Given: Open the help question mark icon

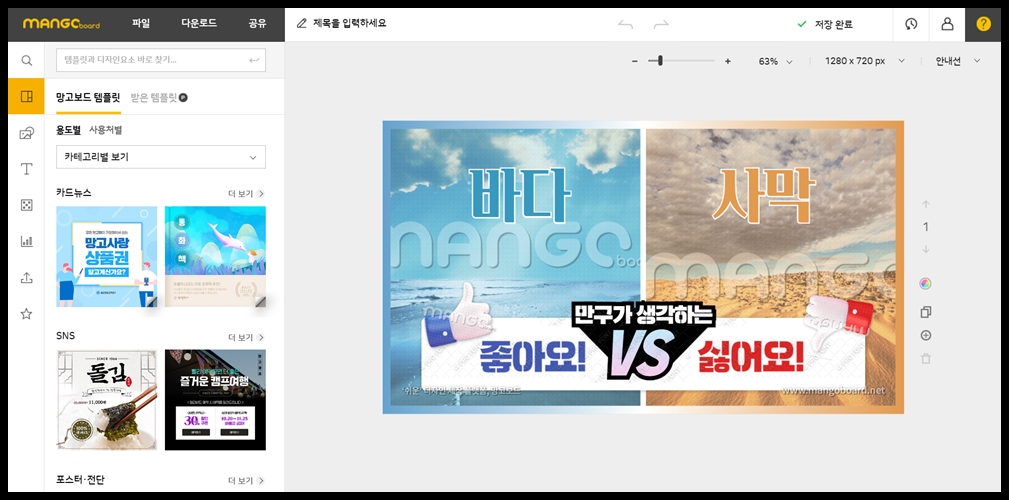Looking at the screenshot, I should (983, 24).
